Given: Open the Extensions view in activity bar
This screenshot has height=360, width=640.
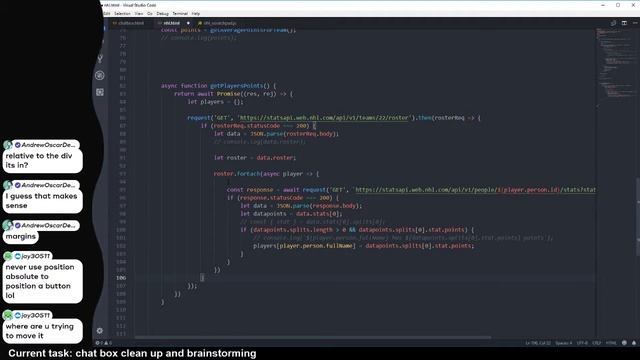Looking at the screenshot, I should pyautogui.click(x=100, y=92).
